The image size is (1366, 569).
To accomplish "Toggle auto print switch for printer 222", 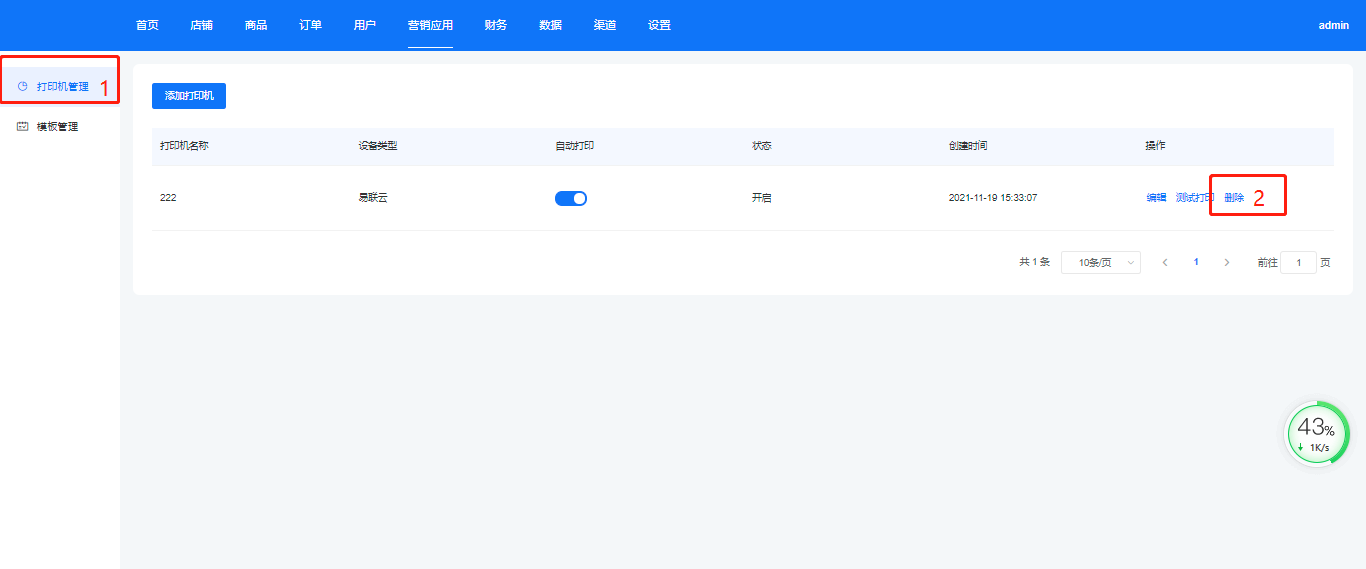I will coord(571,198).
